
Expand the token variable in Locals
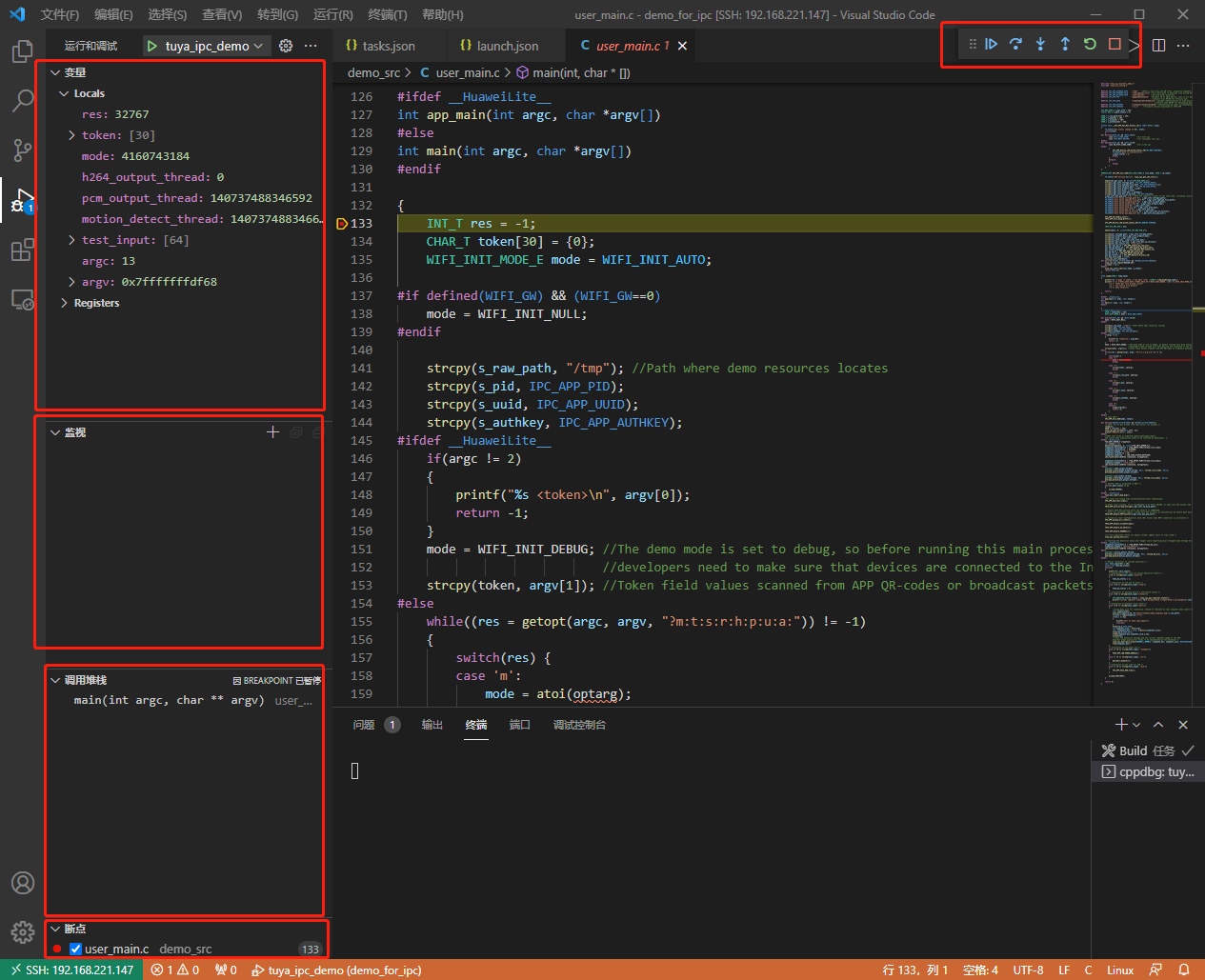[x=71, y=134]
